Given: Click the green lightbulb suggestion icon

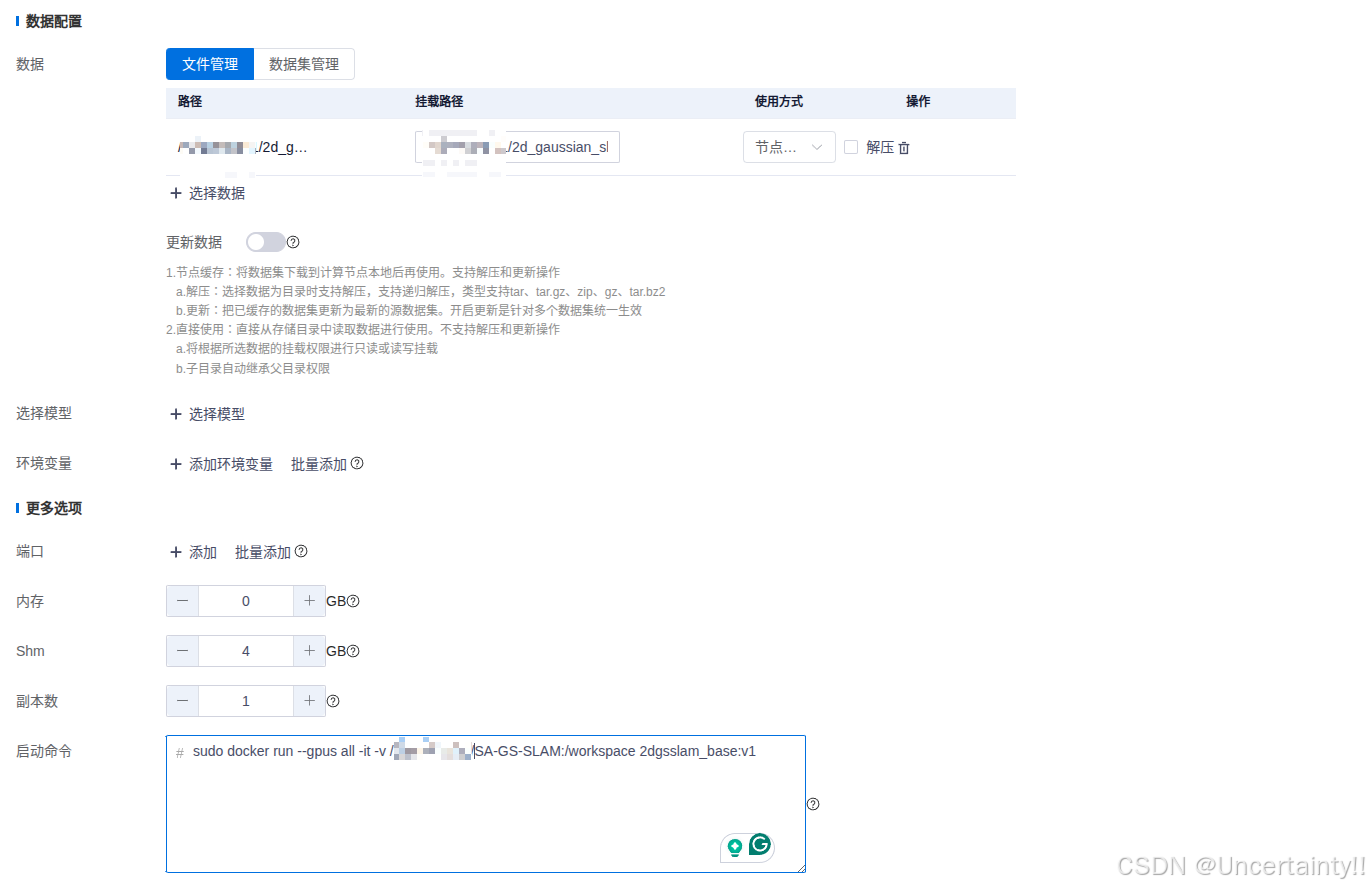Looking at the screenshot, I should (735, 848).
